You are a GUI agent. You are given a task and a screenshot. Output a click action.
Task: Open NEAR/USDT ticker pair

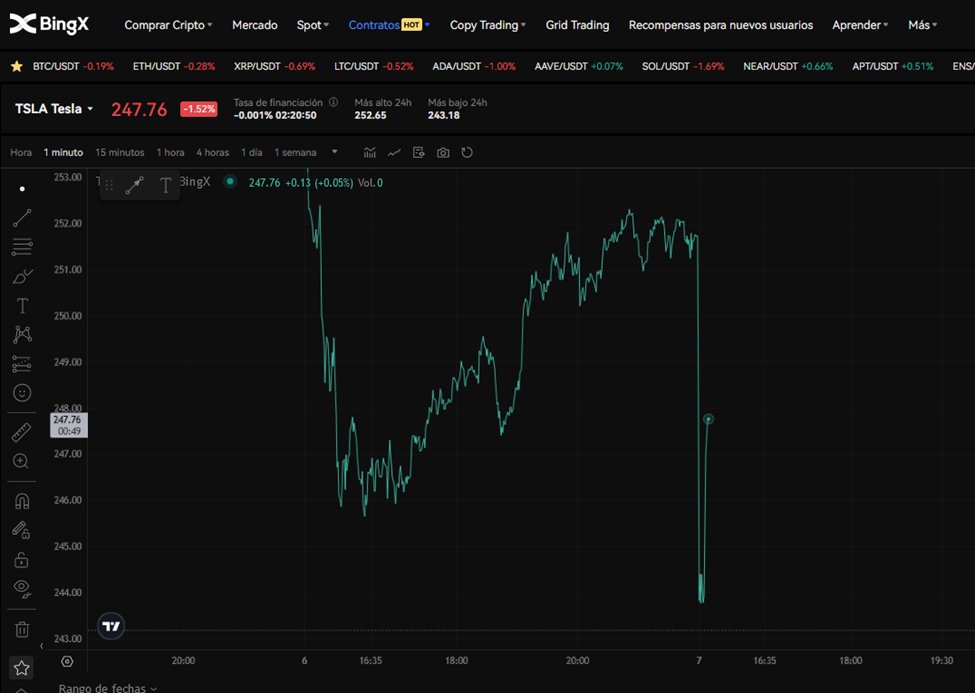788,66
